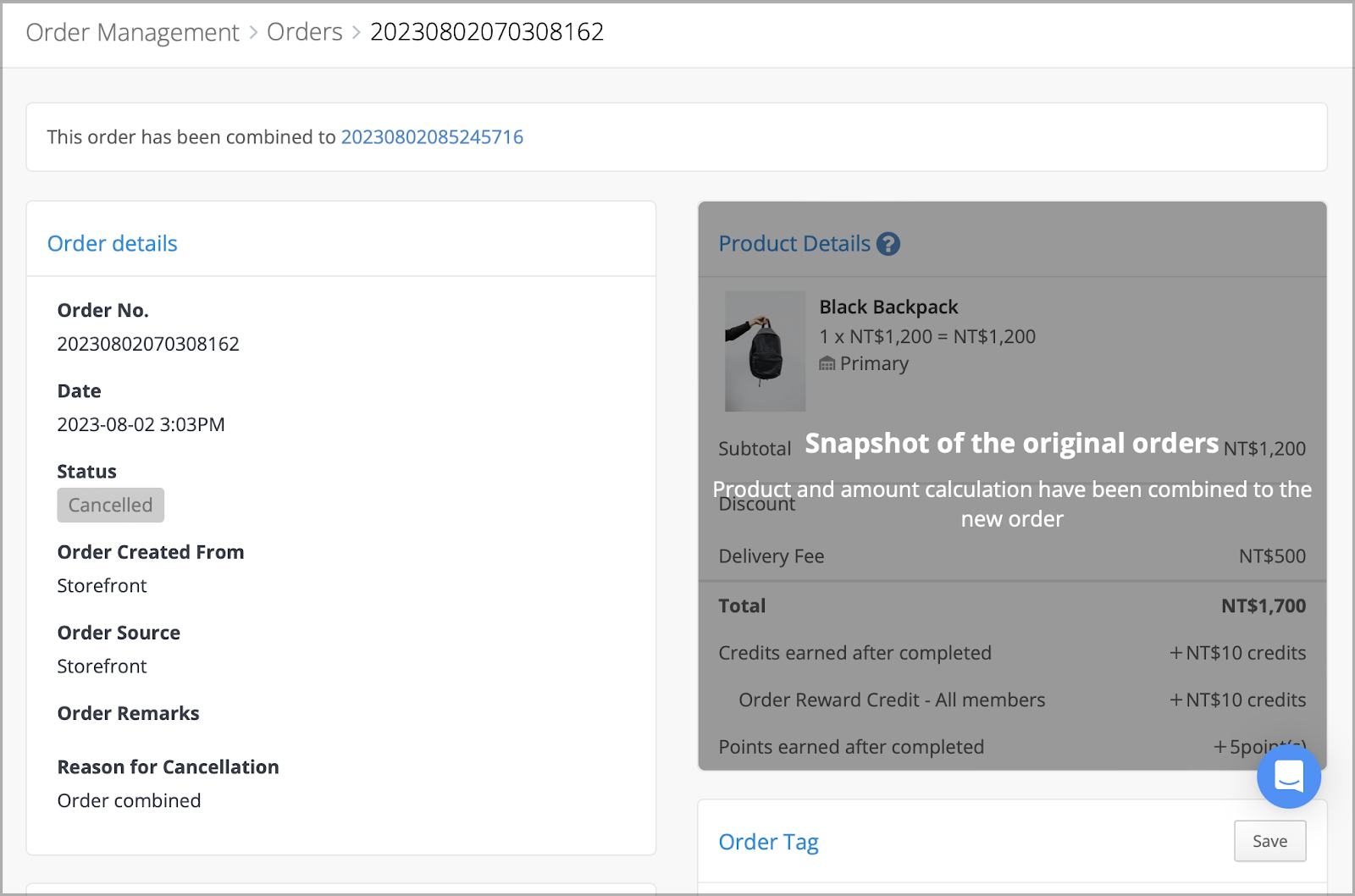
Task: Open combined order 20230802085245716 link
Action: click(x=432, y=137)
